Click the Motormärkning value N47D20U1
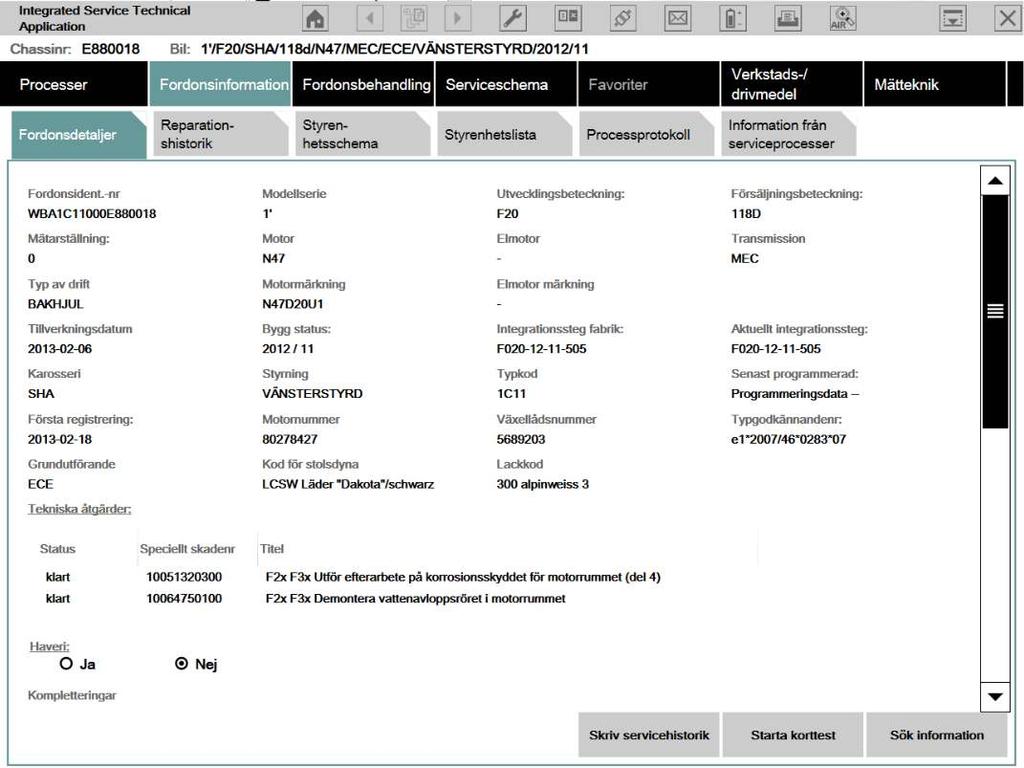The height and width of the screenshot is (768, 1024). 293,304
